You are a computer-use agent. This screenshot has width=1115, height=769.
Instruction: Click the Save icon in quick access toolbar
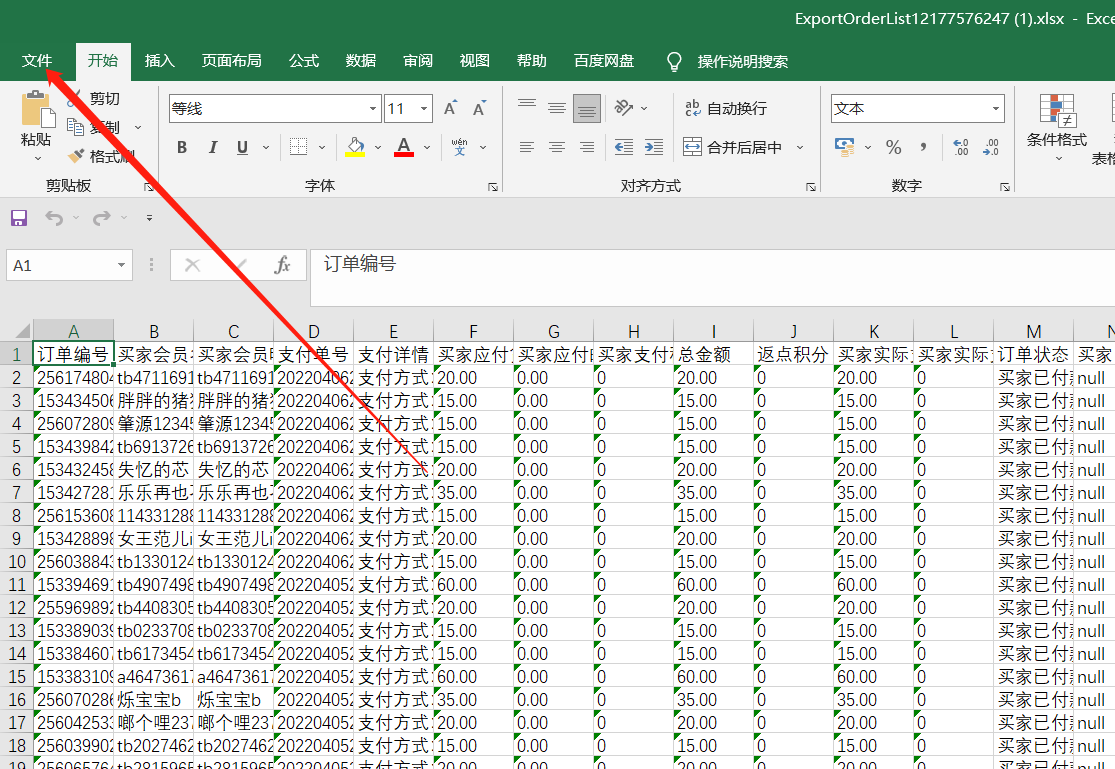pyautogui.click(x=18, y=218)
